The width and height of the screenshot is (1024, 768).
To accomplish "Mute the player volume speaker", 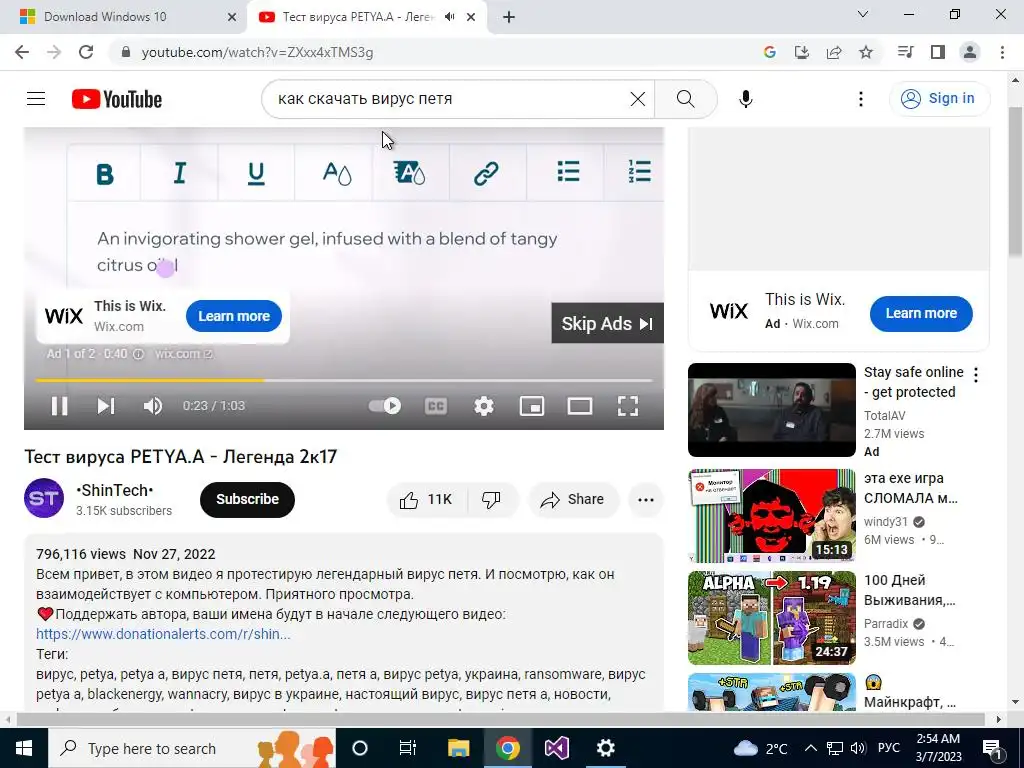I will coord(153,406).
